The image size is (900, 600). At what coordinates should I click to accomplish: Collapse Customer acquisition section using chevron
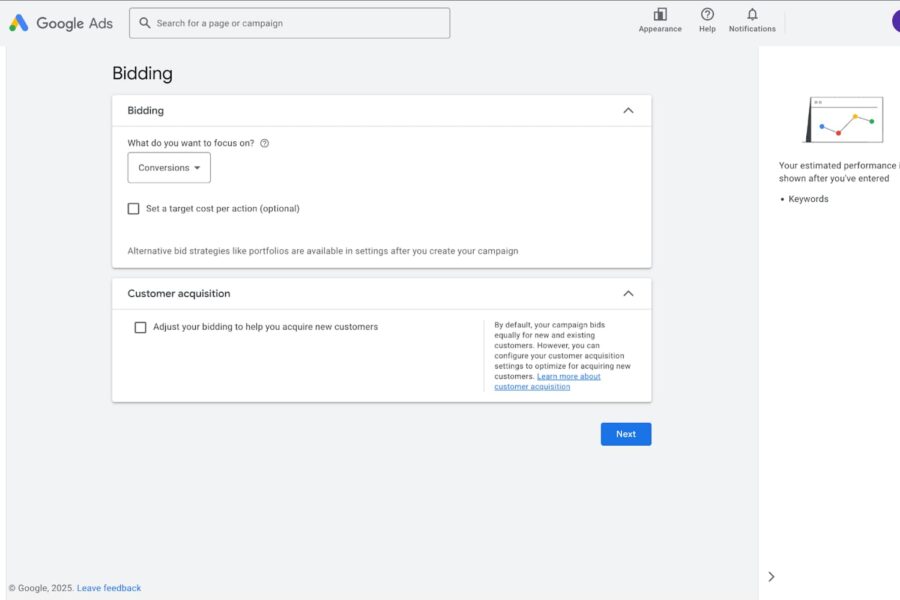pos(628,294)
